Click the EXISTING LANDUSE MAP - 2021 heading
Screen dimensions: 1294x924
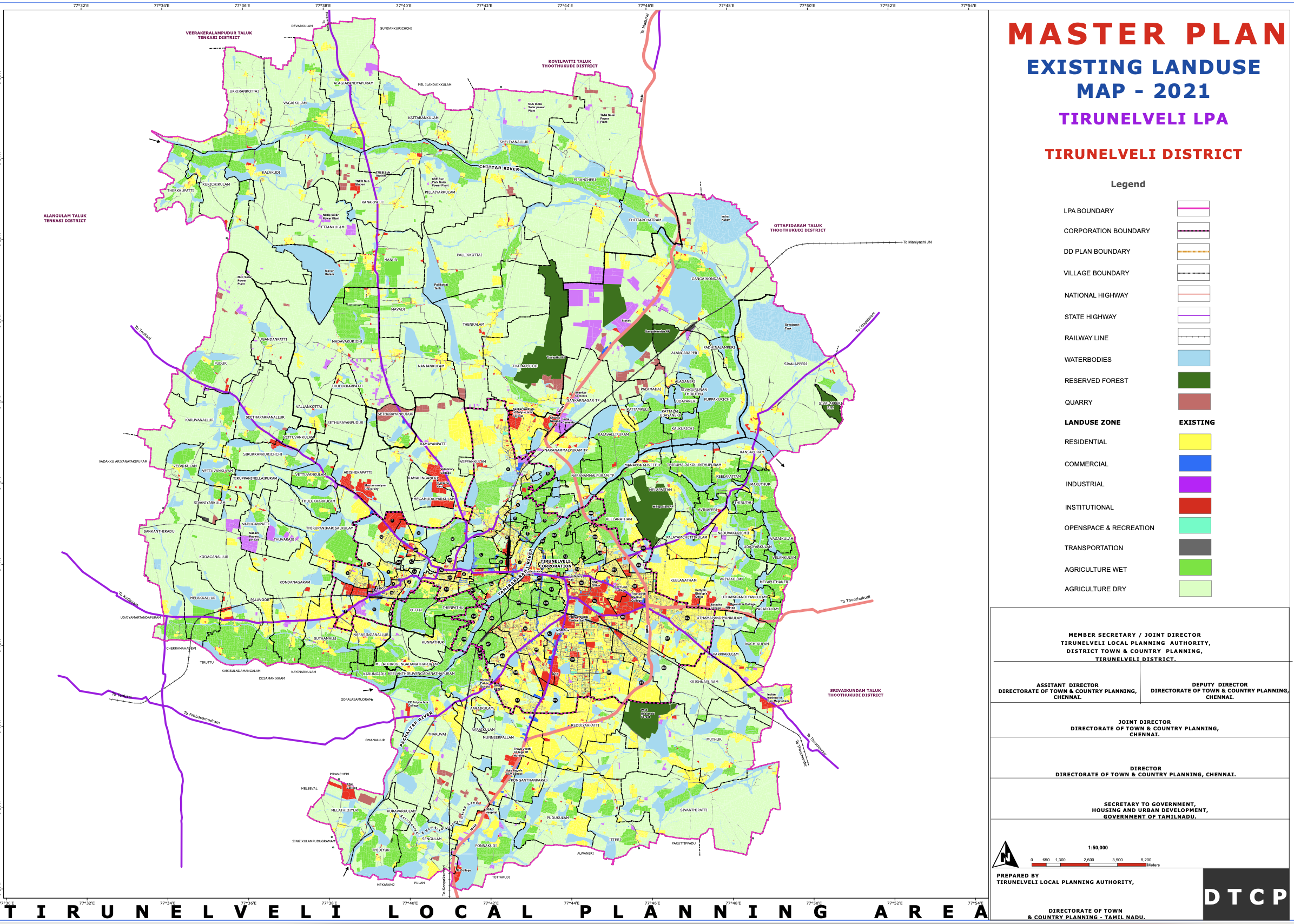point(1143,78)
